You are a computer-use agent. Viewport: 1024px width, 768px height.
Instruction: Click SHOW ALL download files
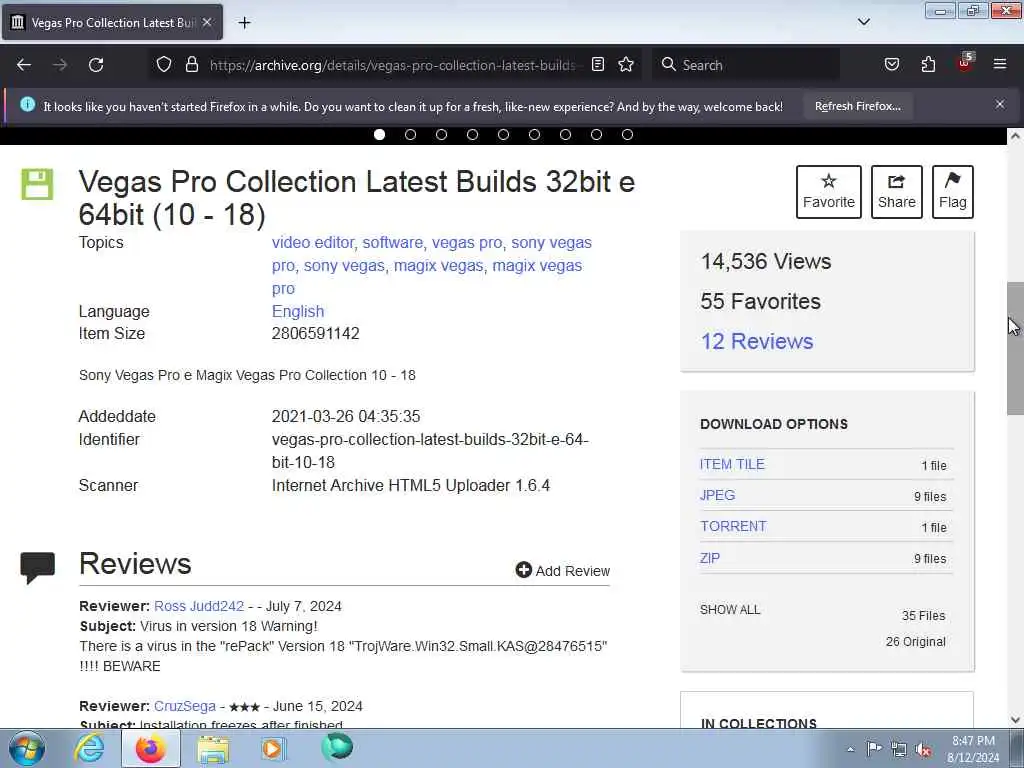click(730, 609)
